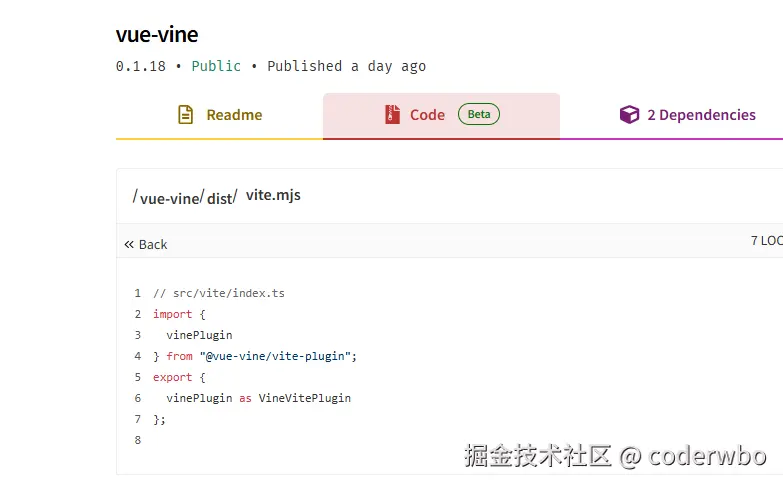This screenshot has width=783, height=486.
Task: Click the double chevron Back icon
Action: click(x=129, y=245)
